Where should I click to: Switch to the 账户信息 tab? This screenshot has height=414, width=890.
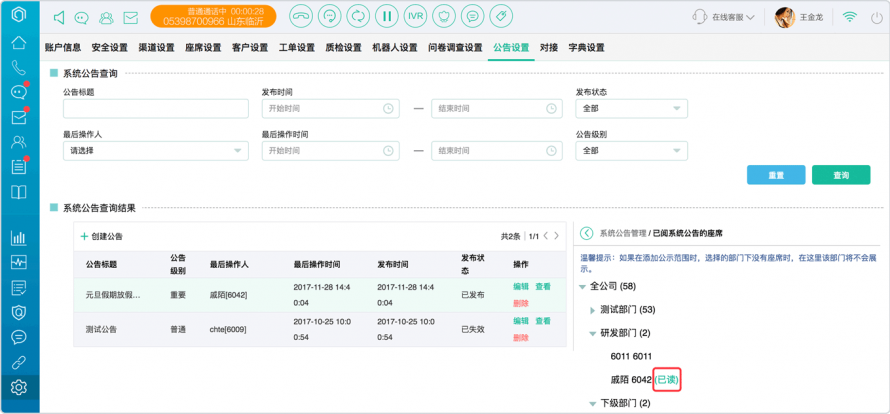[63, 48]
